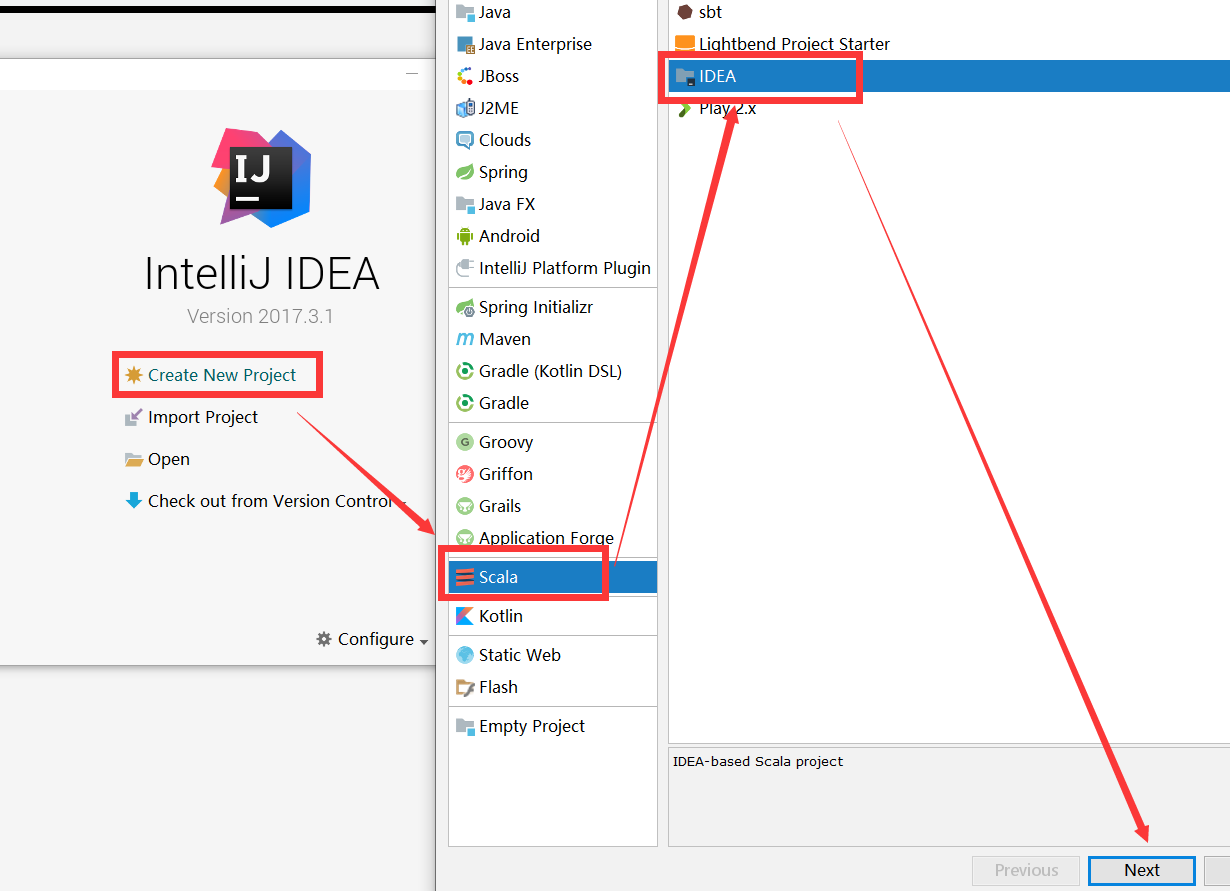The height and width of the screenshot is (891, 1230).
Task: Click the JBoss icon
Action: coord(465,76)
